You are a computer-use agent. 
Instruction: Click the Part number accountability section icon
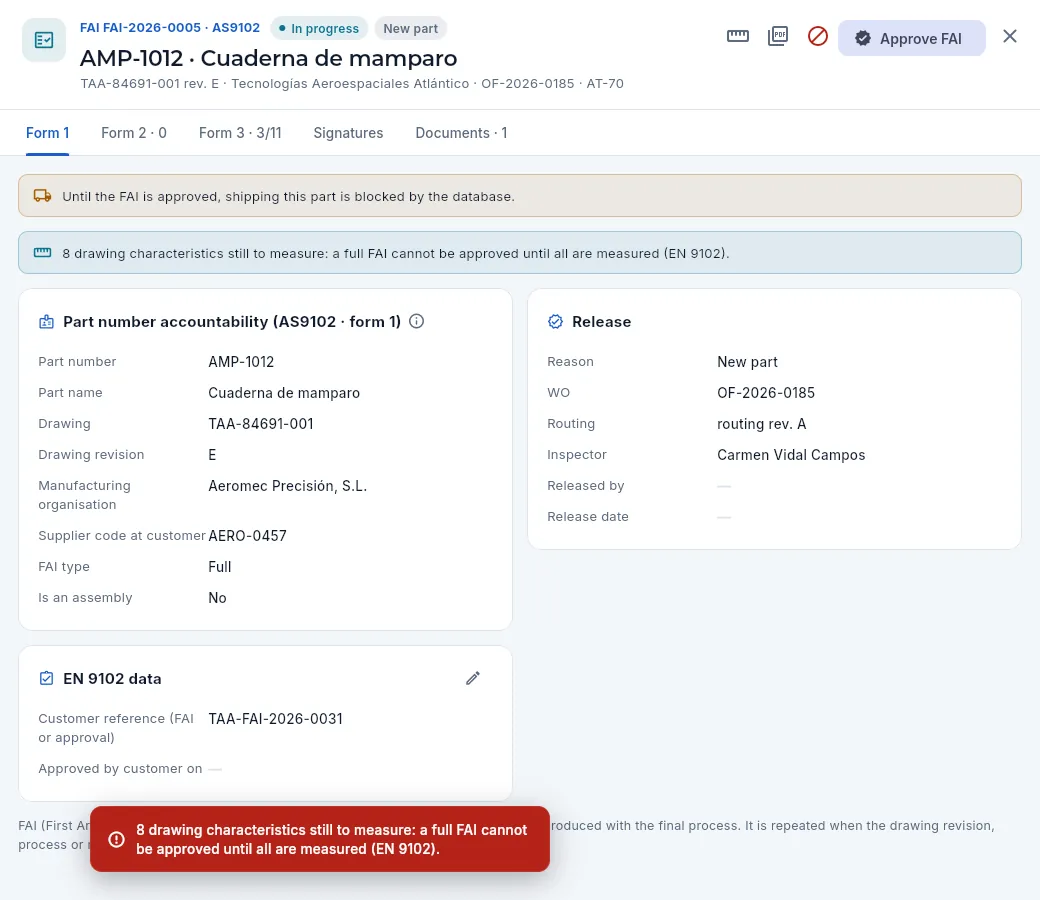click(46, 322)
